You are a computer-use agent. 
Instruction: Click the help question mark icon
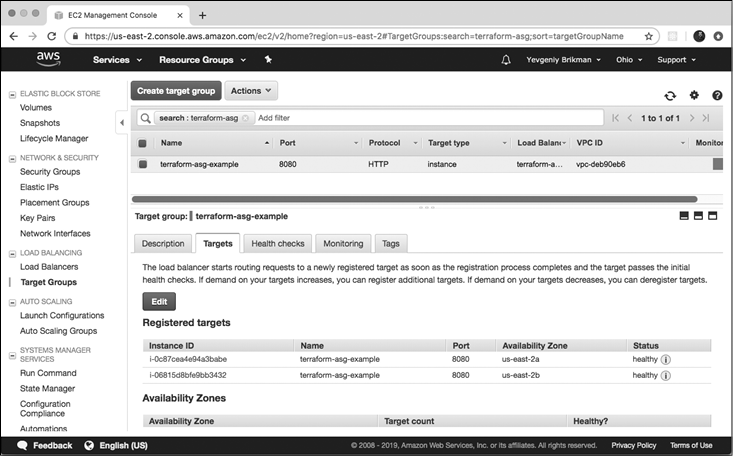pyautogui.click(x=717, y=95)
